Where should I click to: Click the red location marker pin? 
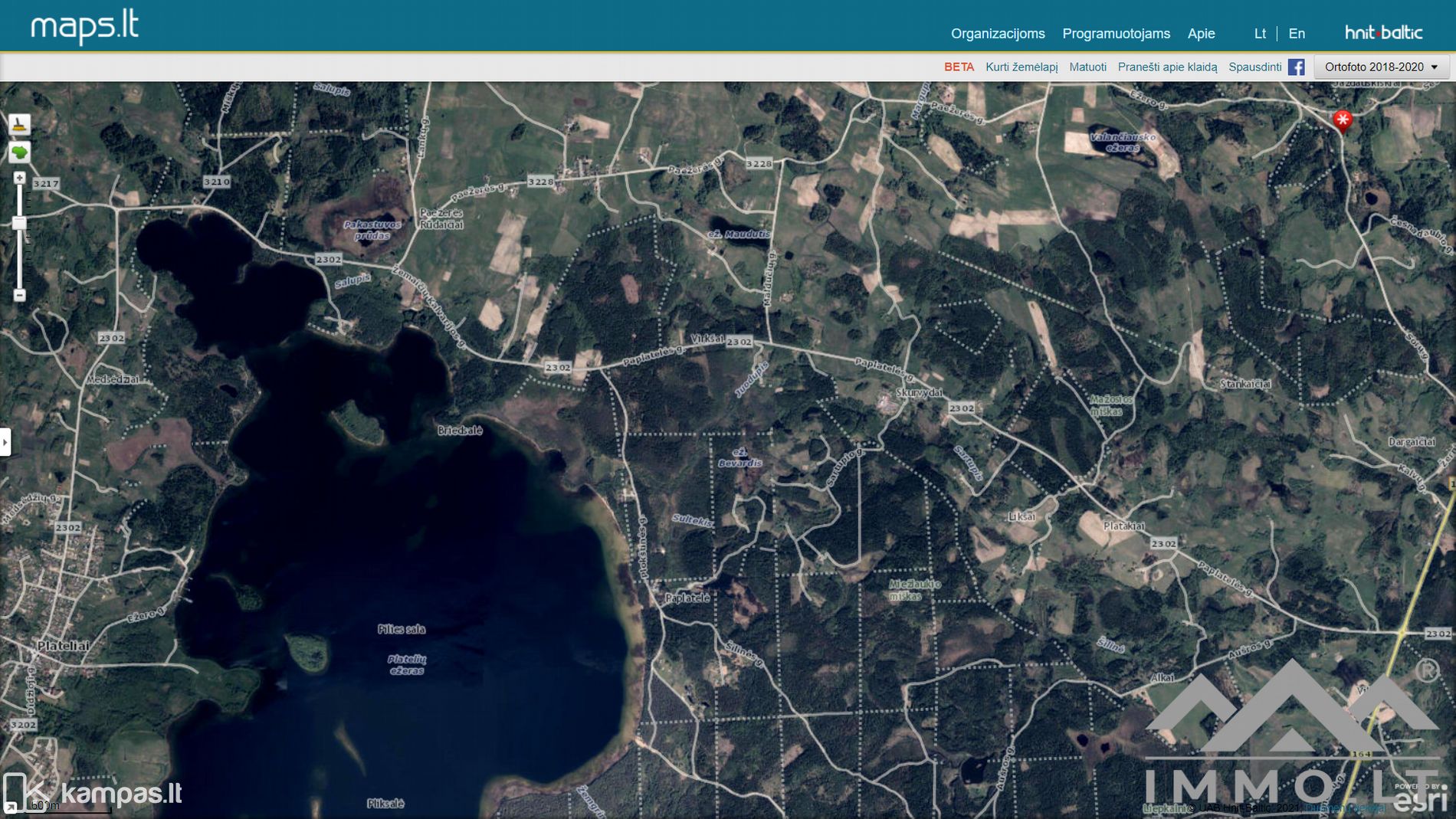coord(1342,120)
